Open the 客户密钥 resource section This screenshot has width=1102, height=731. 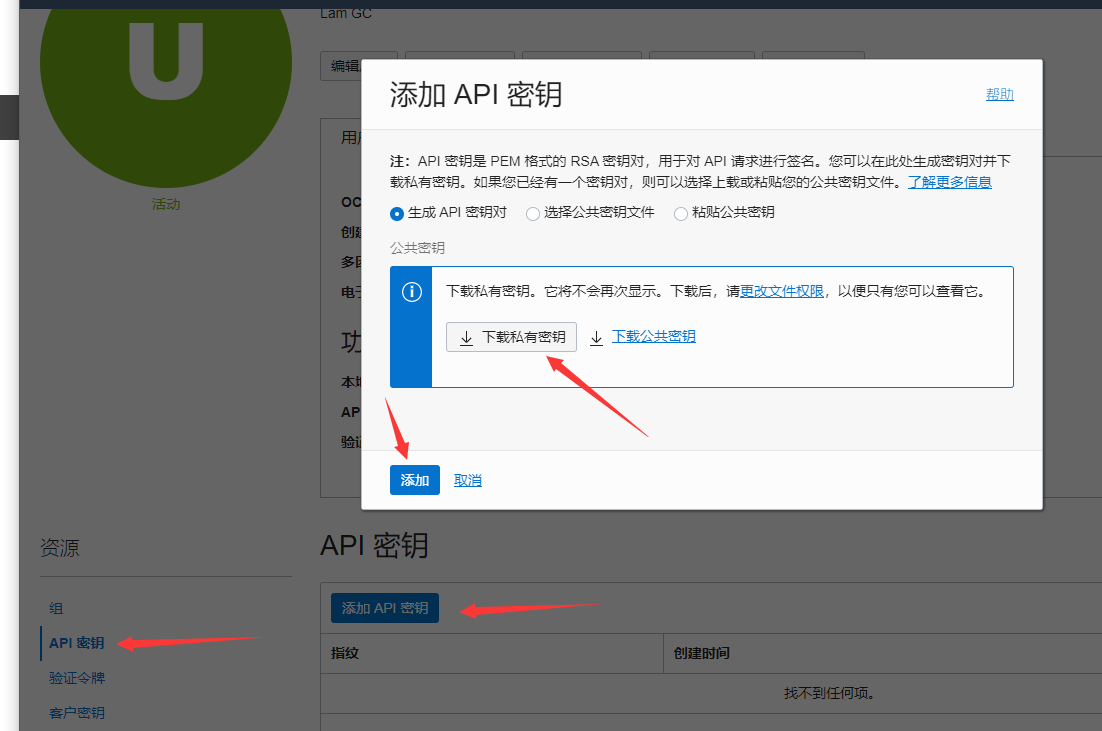pyautogui.click(x=76, y=713)
